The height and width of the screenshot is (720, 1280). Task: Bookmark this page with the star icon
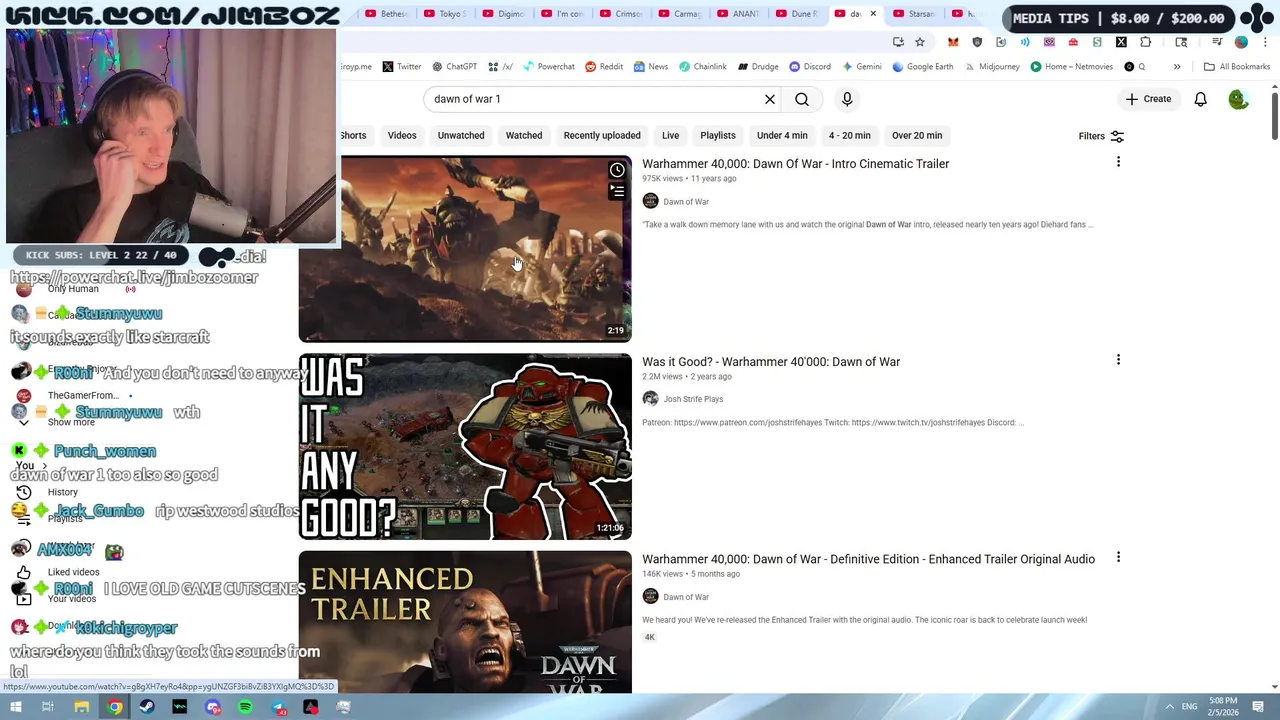click(920, 42)
